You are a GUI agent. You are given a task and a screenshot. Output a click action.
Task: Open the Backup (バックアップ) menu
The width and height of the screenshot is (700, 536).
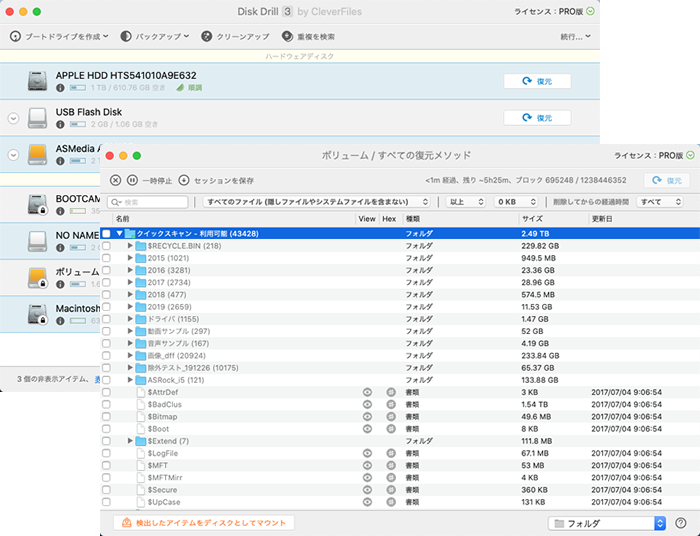[154, 37]
